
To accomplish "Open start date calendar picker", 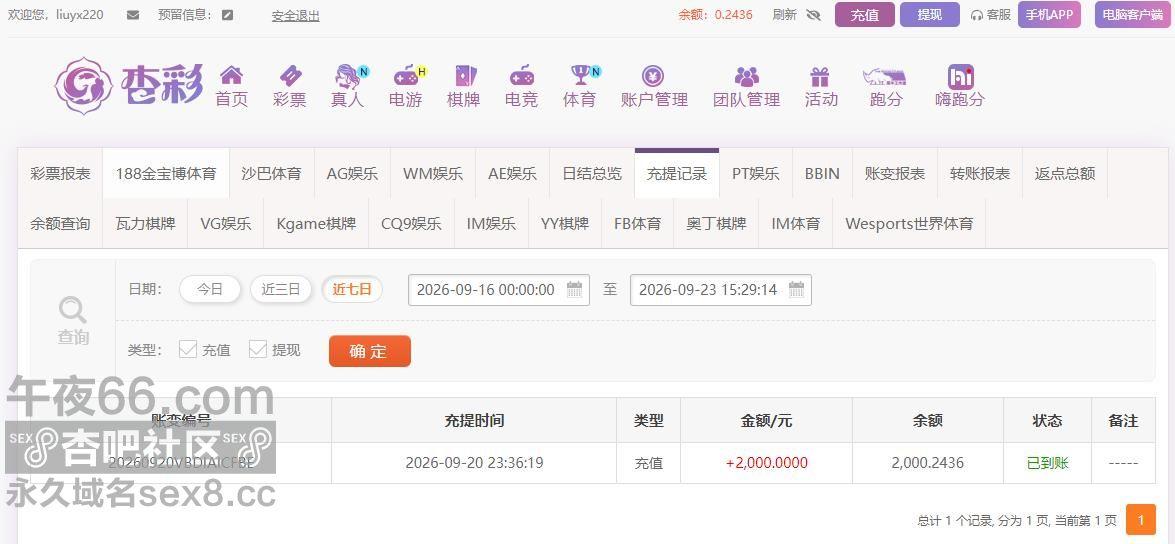I will [x=574, y=289].
